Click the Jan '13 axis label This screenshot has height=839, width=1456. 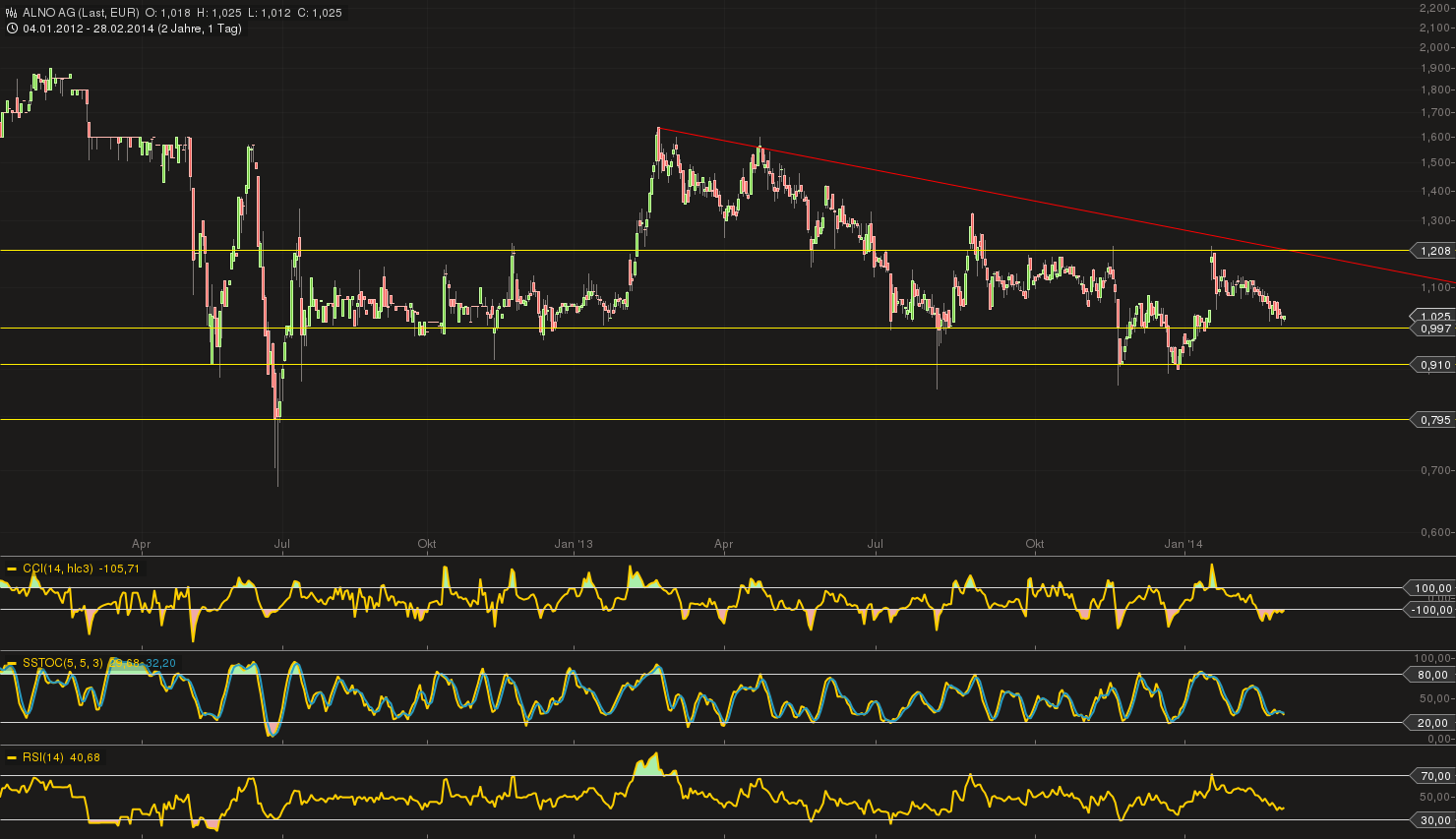coord(574,543)
